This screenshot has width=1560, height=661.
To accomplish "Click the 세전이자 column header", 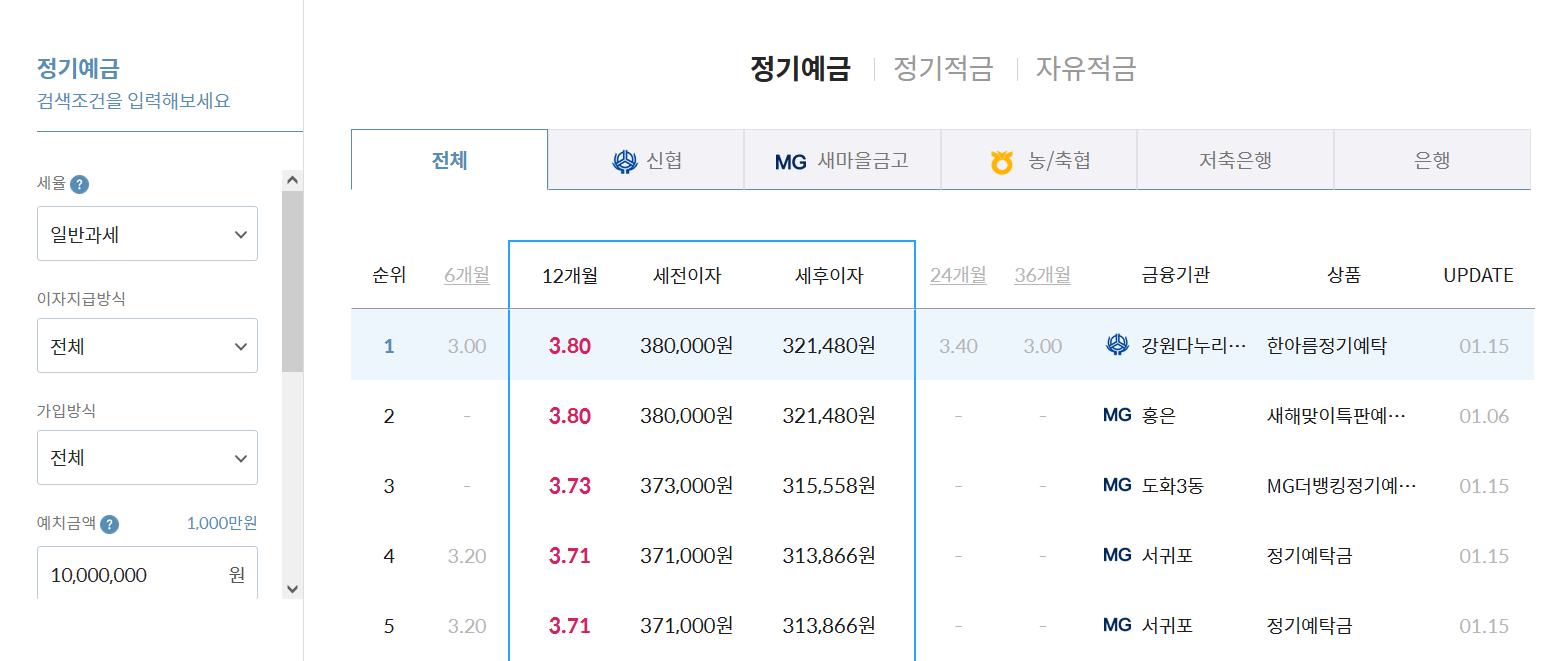I will 687,275.
